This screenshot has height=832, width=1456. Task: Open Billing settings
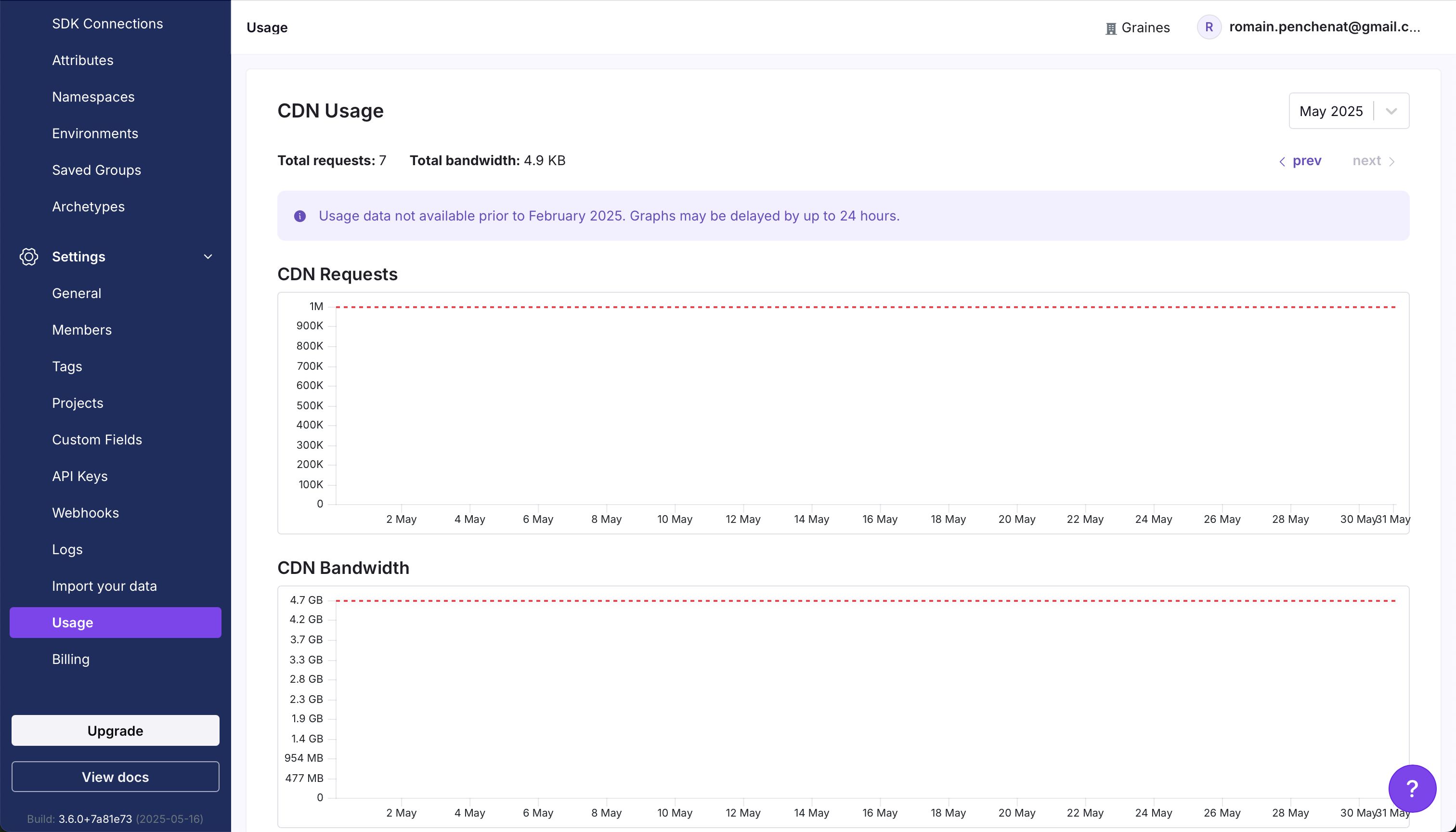pyautogui.click(x=71, y=659)
